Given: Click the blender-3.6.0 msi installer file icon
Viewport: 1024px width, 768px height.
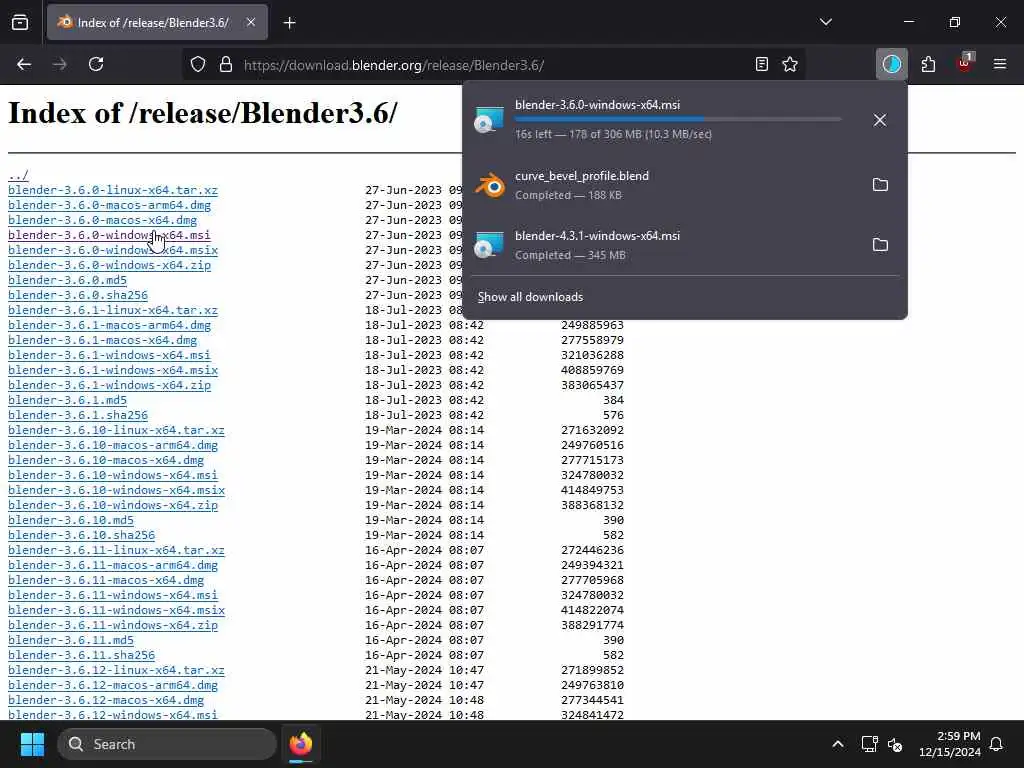Looking at the screenshot, I should (489, 120).
